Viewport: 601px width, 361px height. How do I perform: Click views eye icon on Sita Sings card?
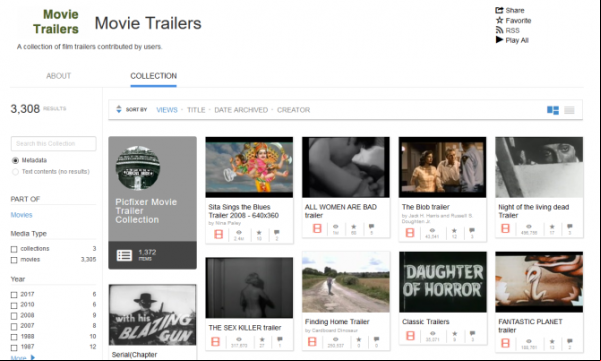(239, 233)
